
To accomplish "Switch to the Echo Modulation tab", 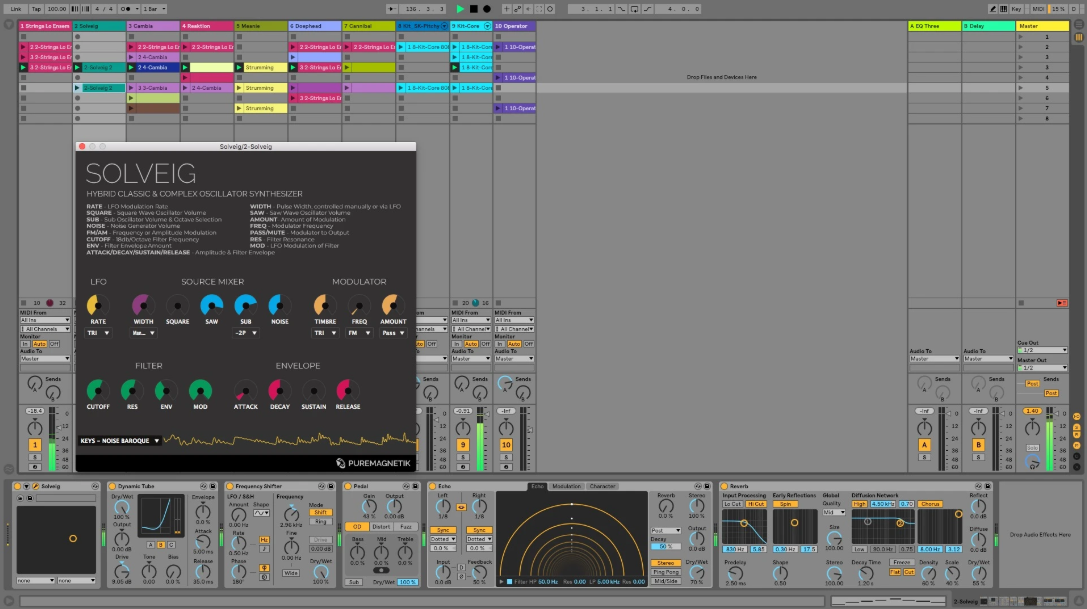I will 566,486.
